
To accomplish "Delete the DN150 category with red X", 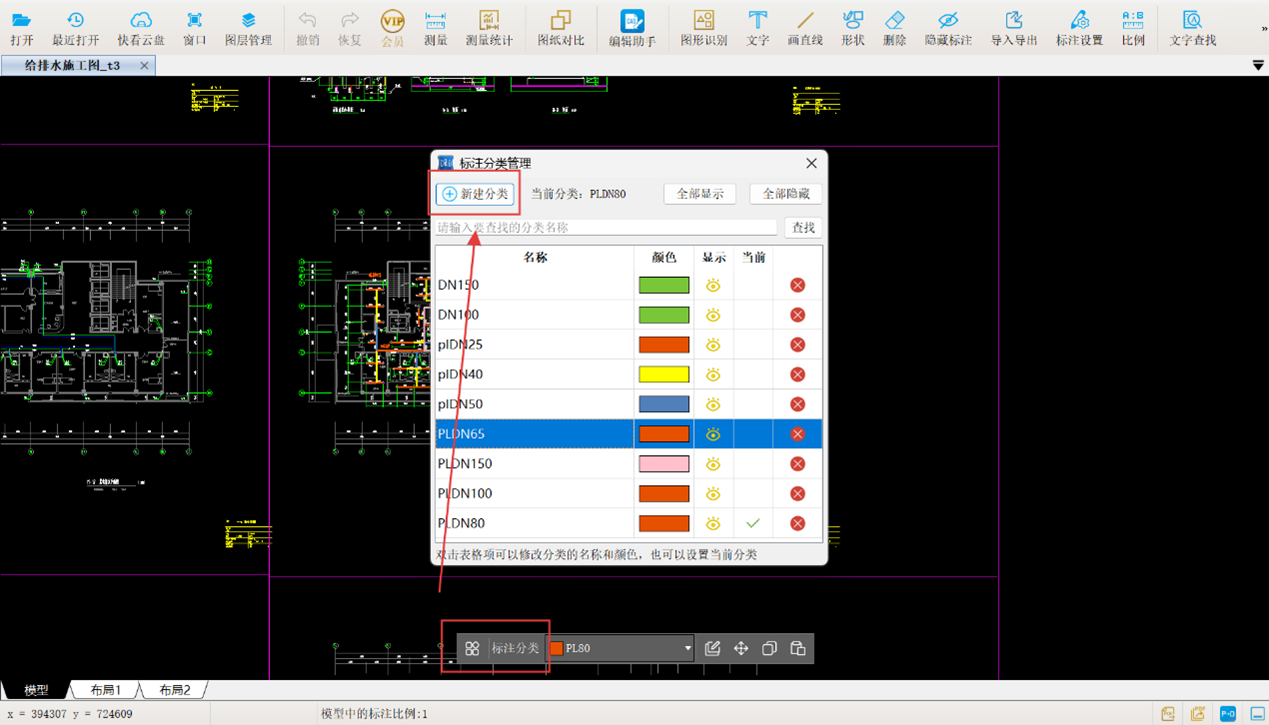I will point(797,285).
